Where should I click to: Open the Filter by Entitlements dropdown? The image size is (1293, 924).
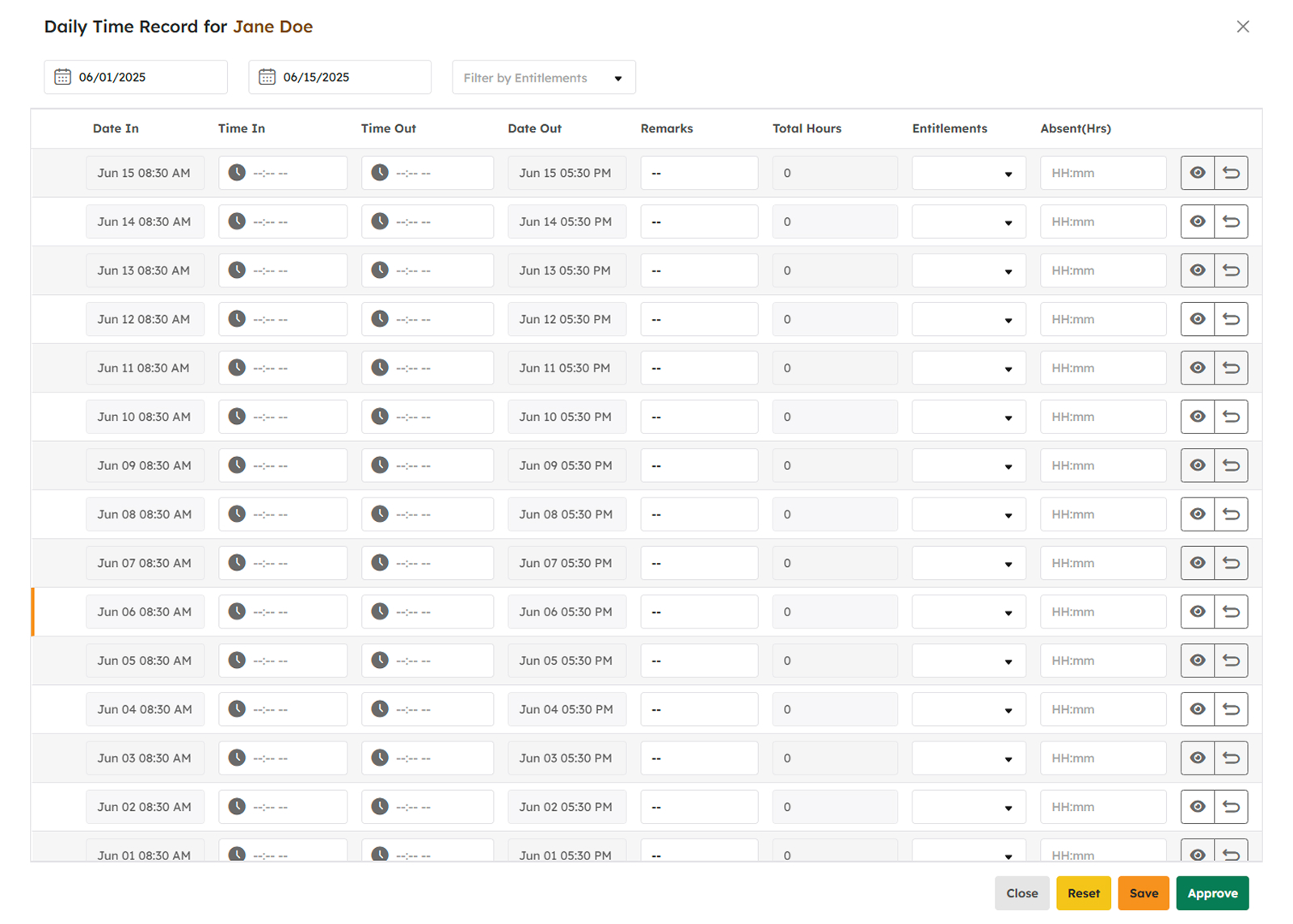(x=544, y=78)
